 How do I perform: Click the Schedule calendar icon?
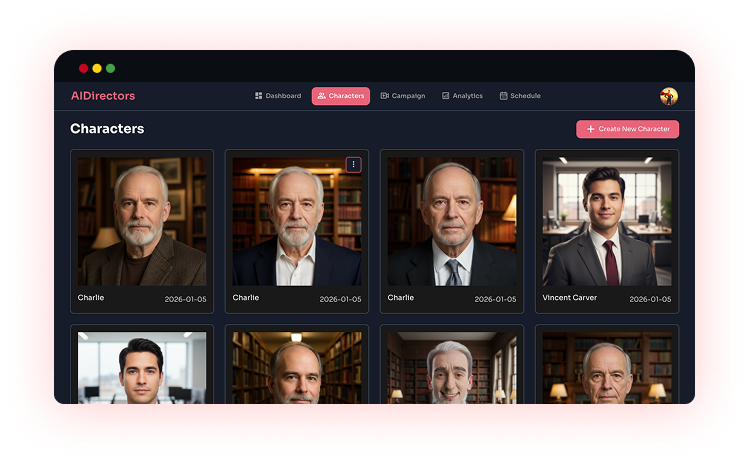tap(503, 96)
